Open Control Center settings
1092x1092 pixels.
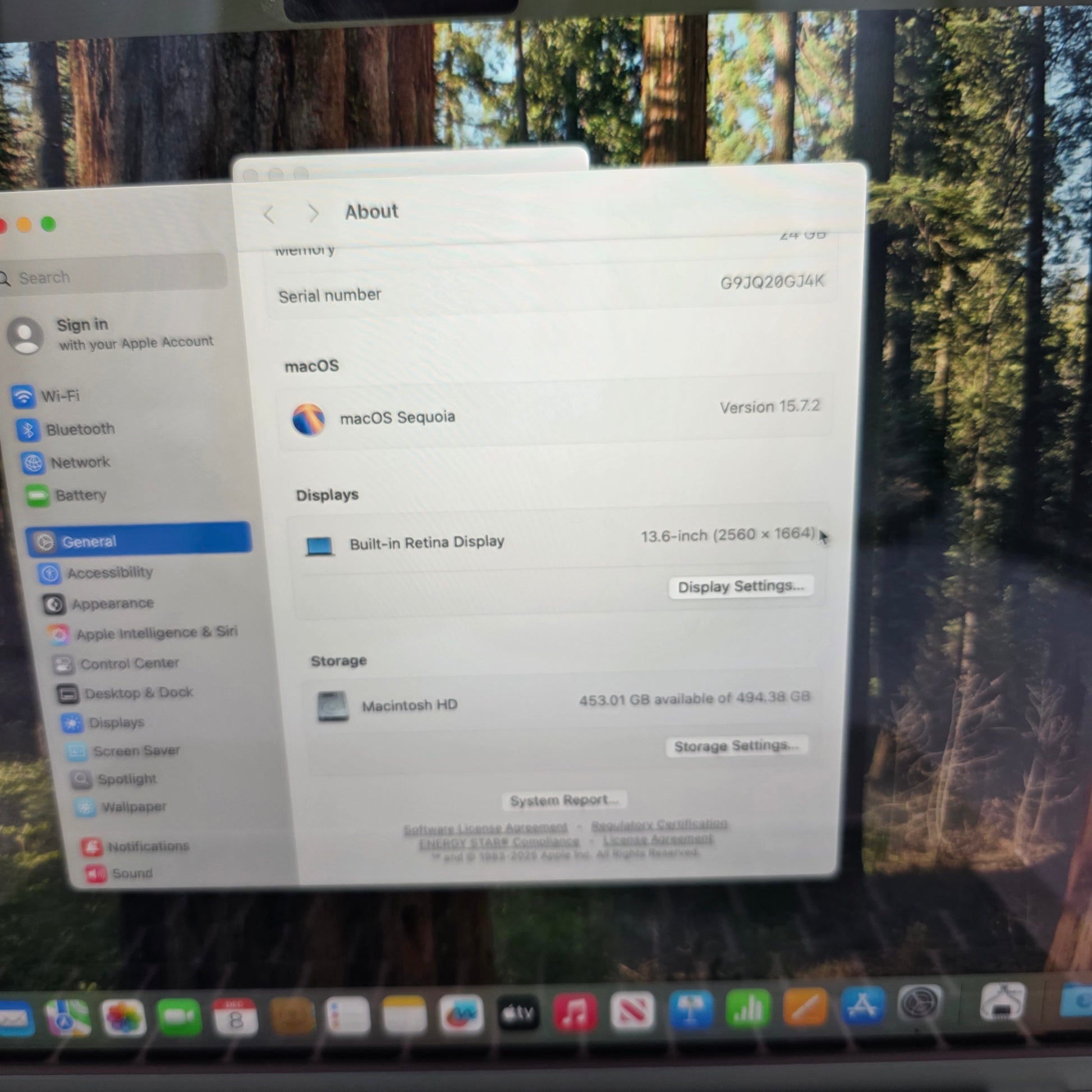click(129, 663)
